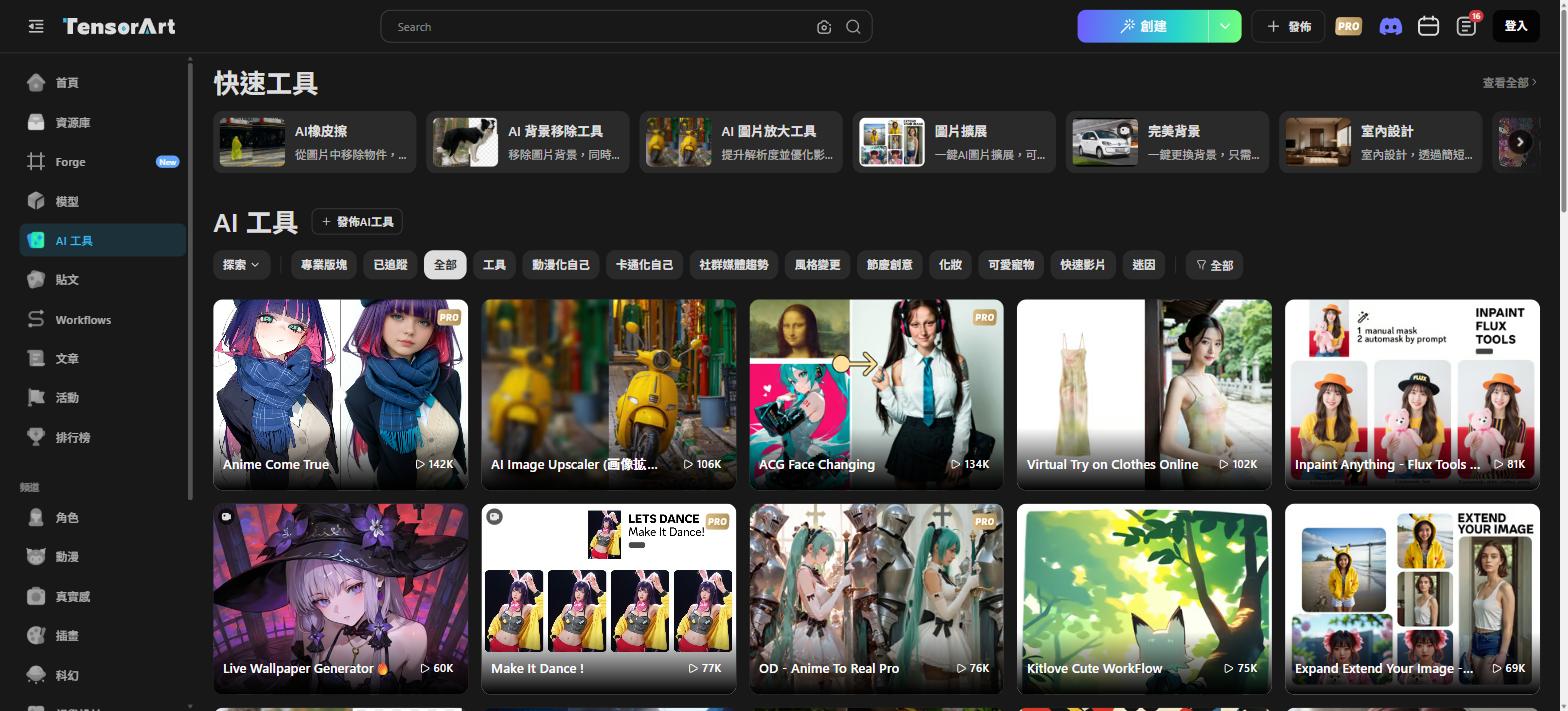Click 發佈AI工具 publish tool button

(x=357, y=222)
